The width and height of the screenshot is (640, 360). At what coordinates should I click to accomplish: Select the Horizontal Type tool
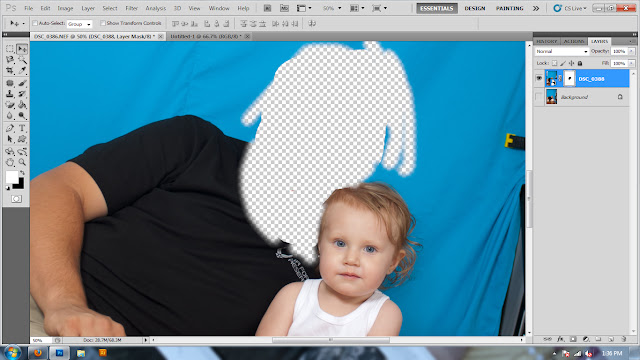tap(22, 128)
